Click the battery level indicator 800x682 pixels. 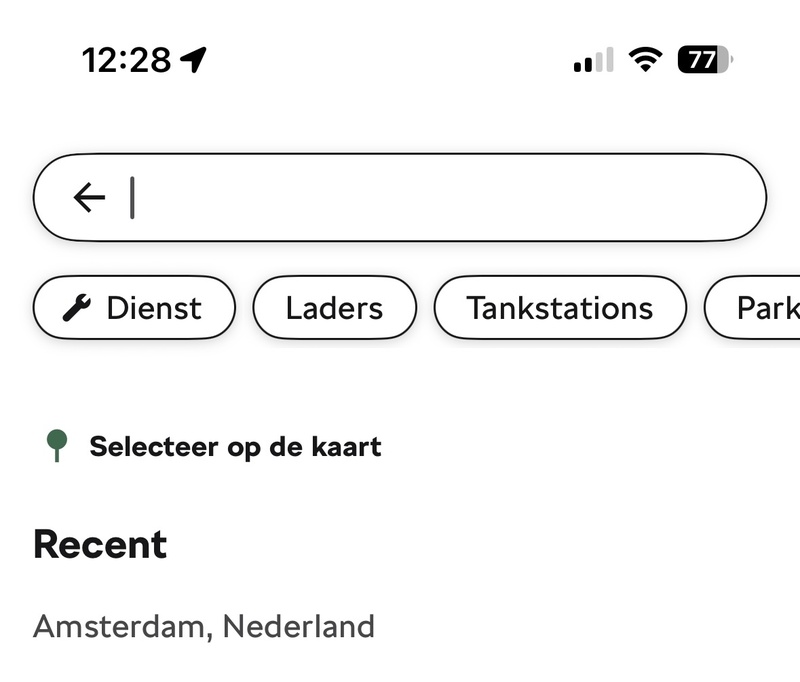[706, 60]
